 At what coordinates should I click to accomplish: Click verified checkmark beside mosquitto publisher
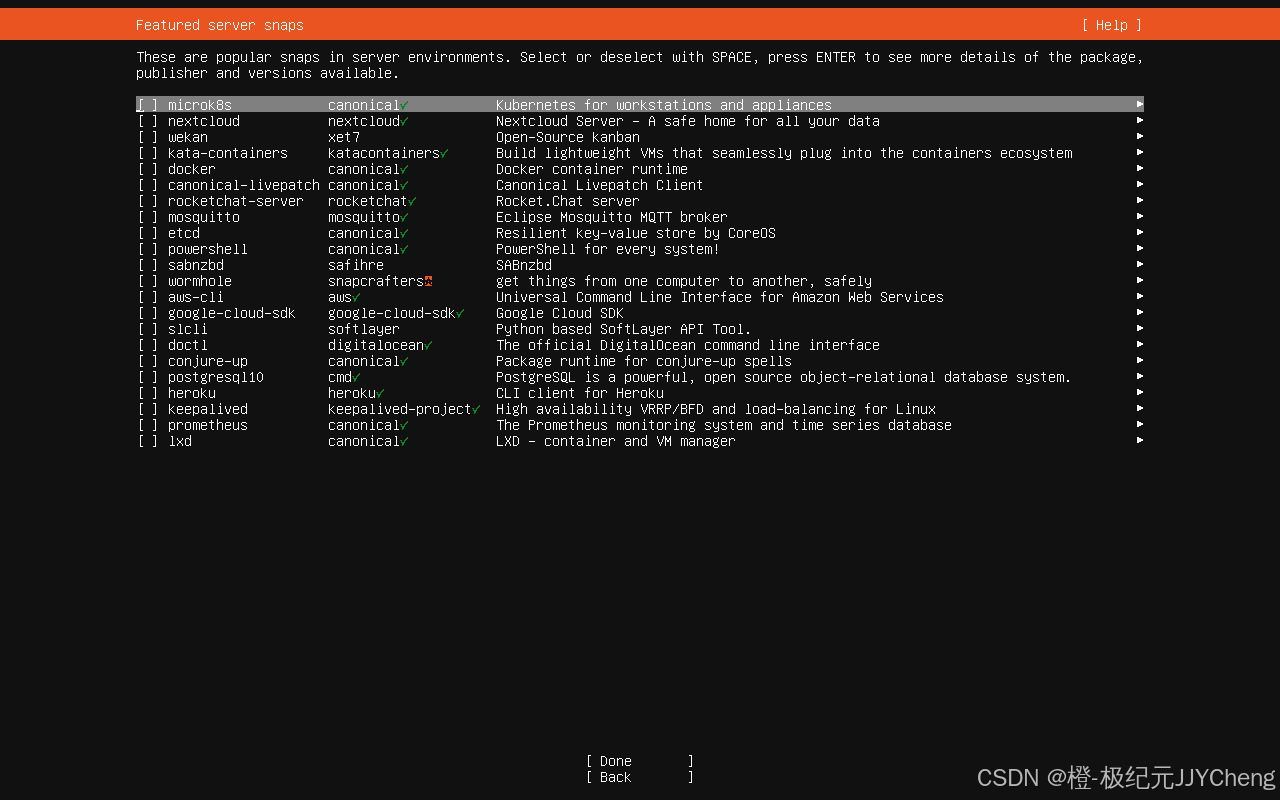click(404, 217)
